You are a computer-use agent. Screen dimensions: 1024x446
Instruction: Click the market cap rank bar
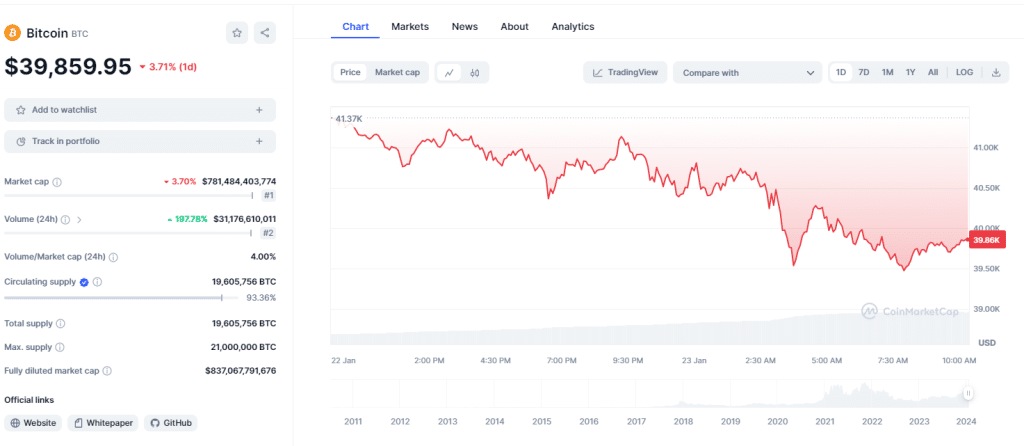pos(129,195)
